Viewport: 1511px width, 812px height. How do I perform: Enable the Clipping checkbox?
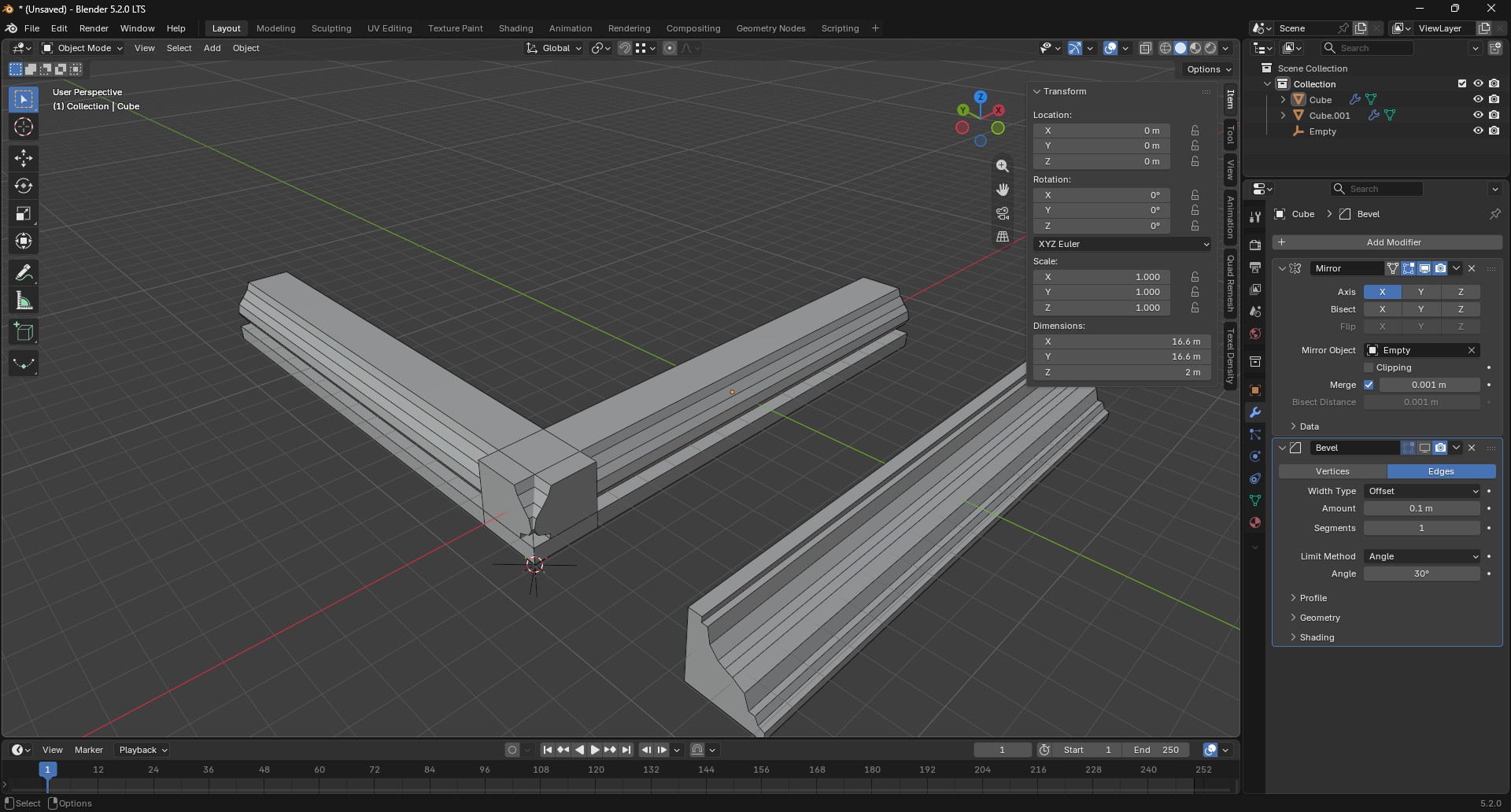coord(1369,367)
